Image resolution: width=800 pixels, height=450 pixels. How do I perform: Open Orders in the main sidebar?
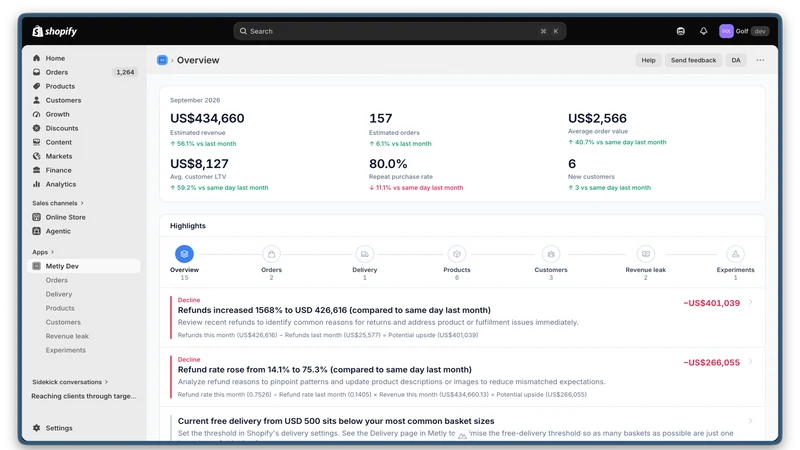click(57, 72)
